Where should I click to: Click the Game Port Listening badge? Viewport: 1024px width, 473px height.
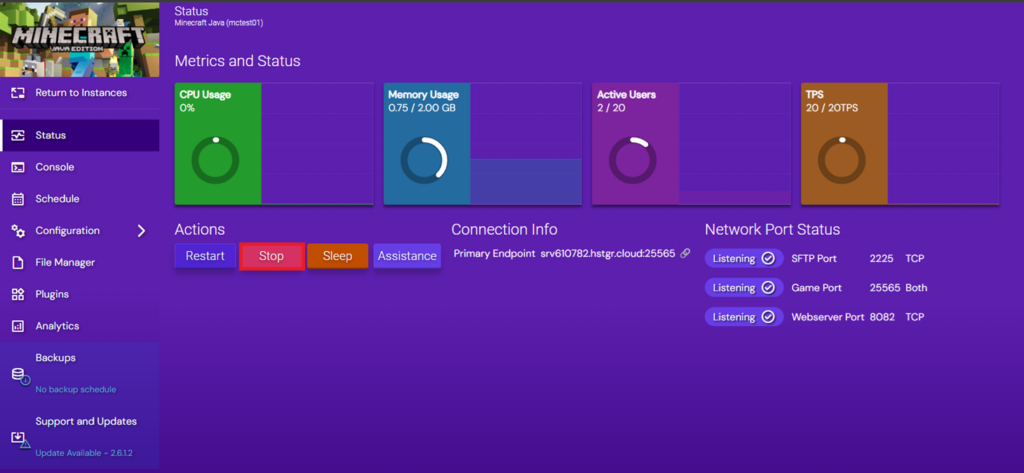744,287
